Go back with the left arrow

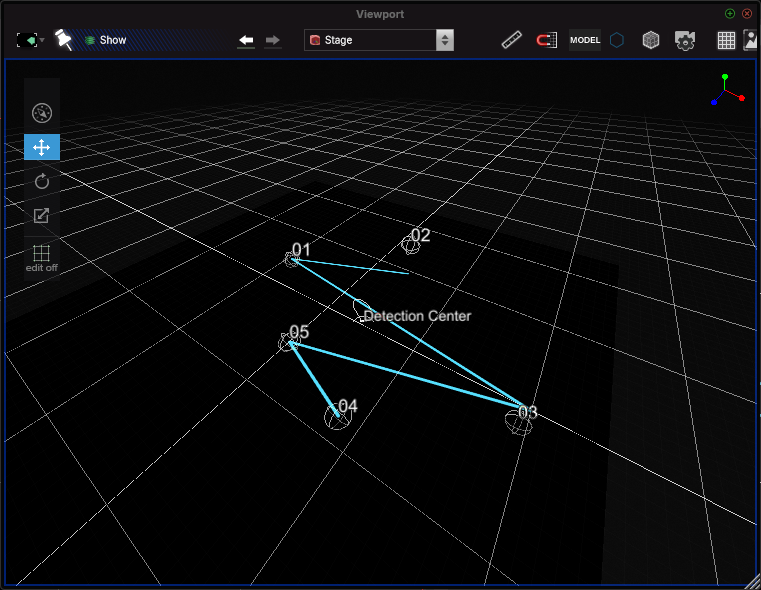[246, 40]
